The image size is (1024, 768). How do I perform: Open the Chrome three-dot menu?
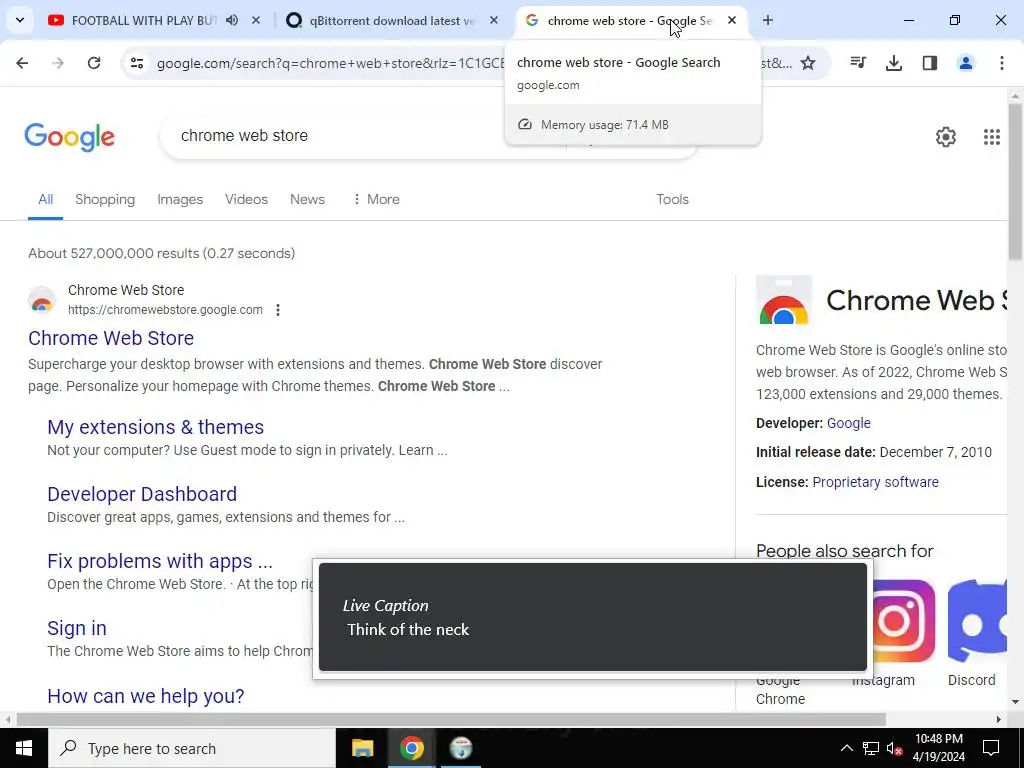coord(1002,63)
